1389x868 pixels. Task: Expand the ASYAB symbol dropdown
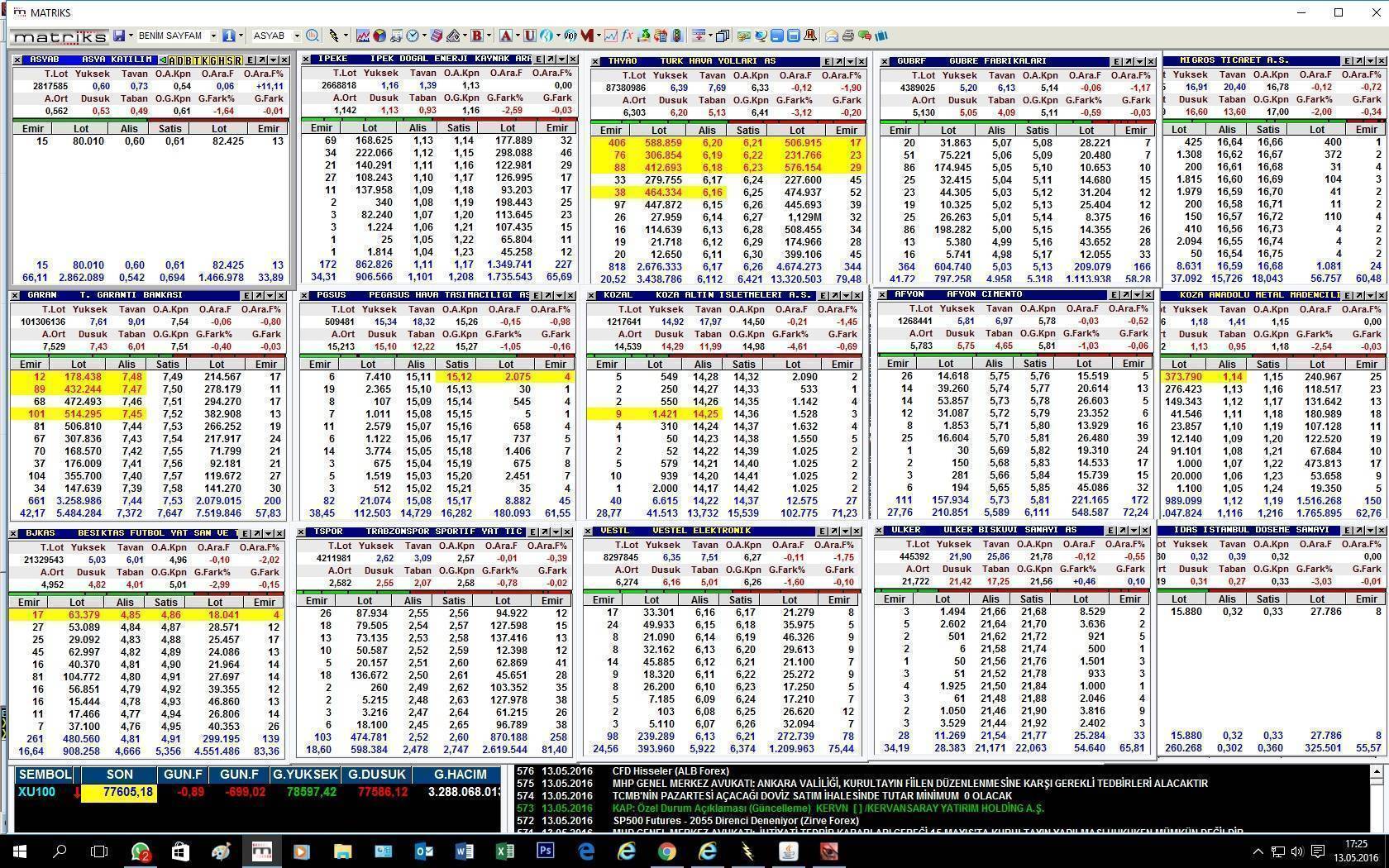coord(297,36)
